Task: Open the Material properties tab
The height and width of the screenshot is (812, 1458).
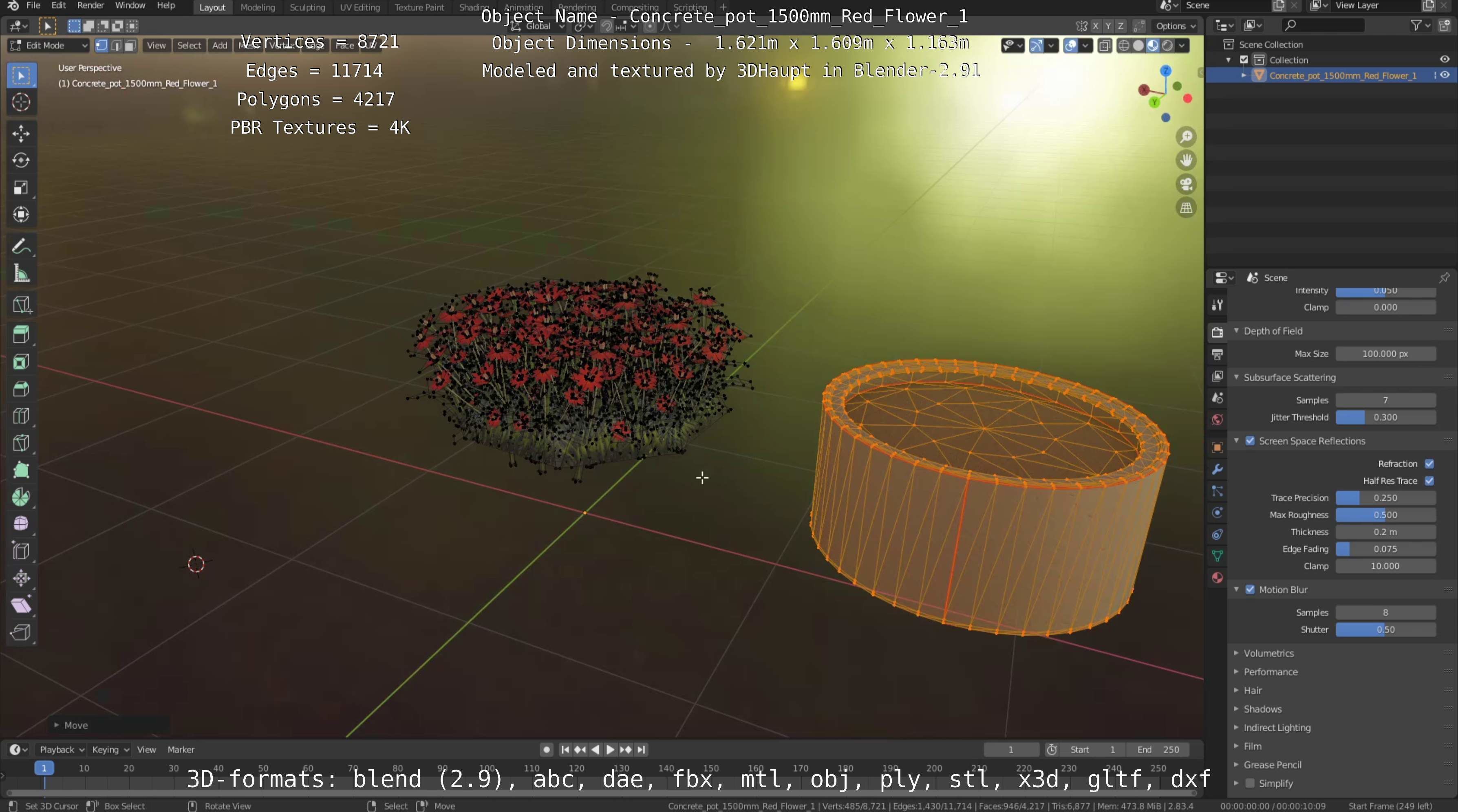Action: (1217, 578)
